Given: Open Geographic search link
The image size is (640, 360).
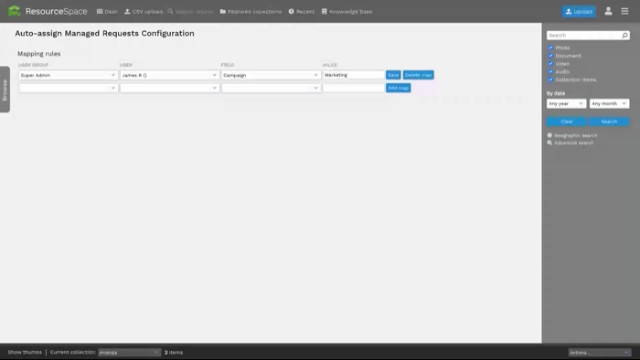Looking at the screenshot, I should (576, 136).
